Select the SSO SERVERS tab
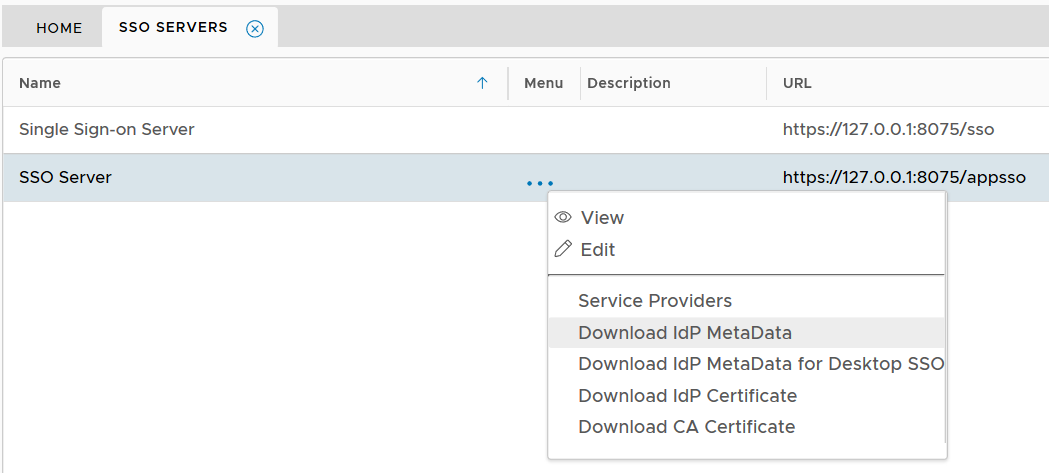This screenshot has height=473, width=1049. pos(173,27)
